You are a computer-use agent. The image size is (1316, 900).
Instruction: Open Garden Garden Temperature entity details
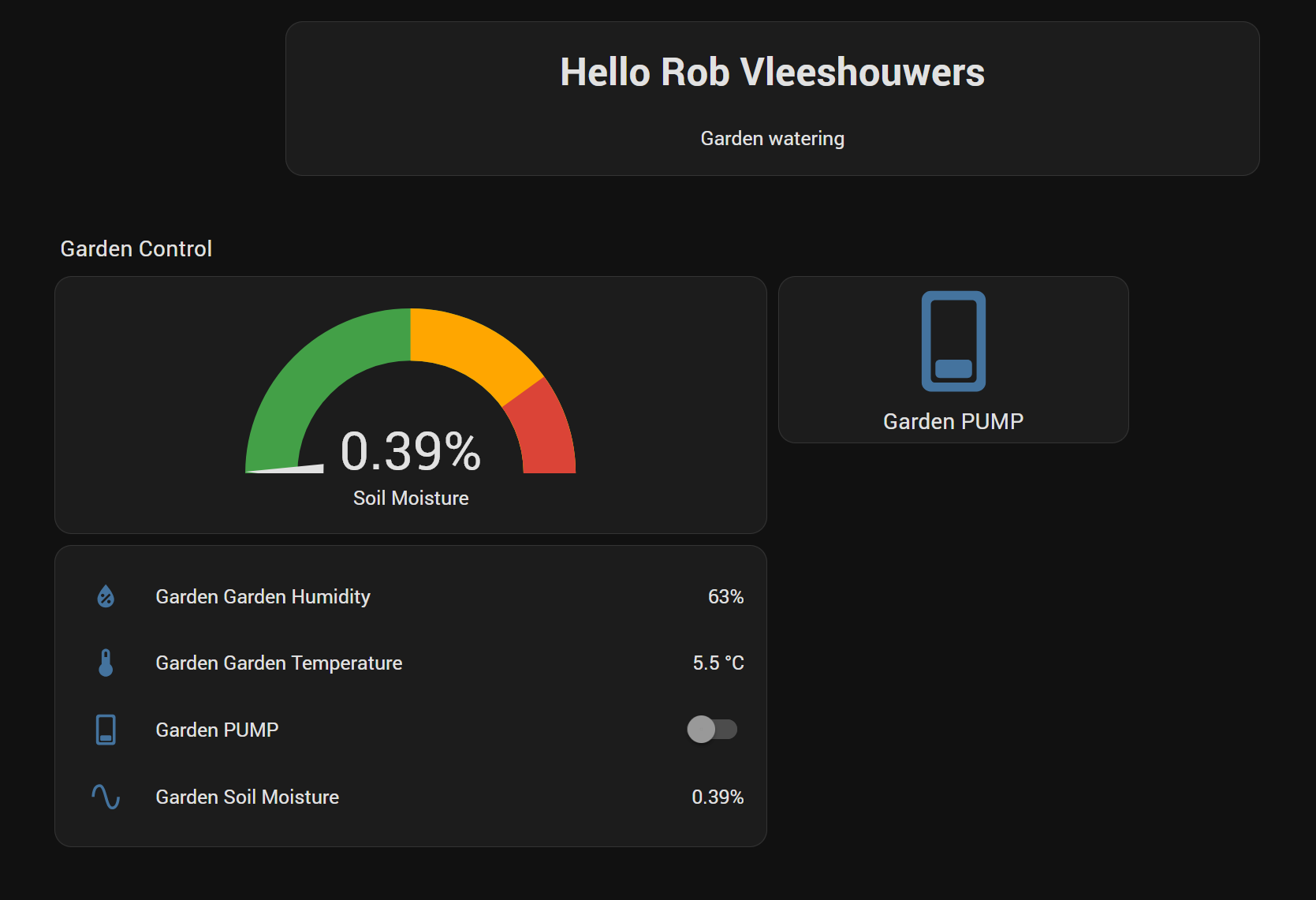point(278,663)
